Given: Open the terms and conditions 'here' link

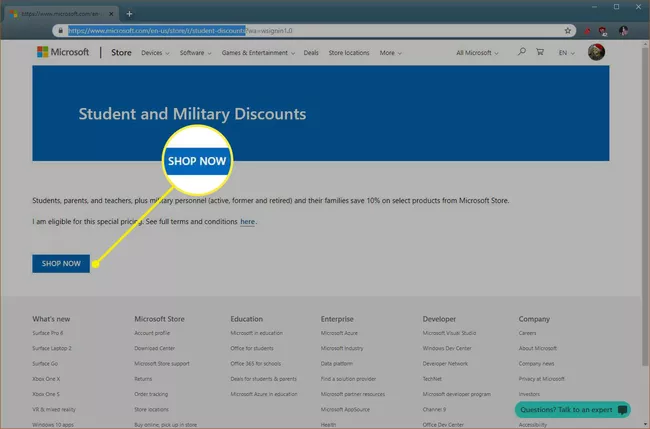Looking at the screenshot, I should (x=247, y=221).
